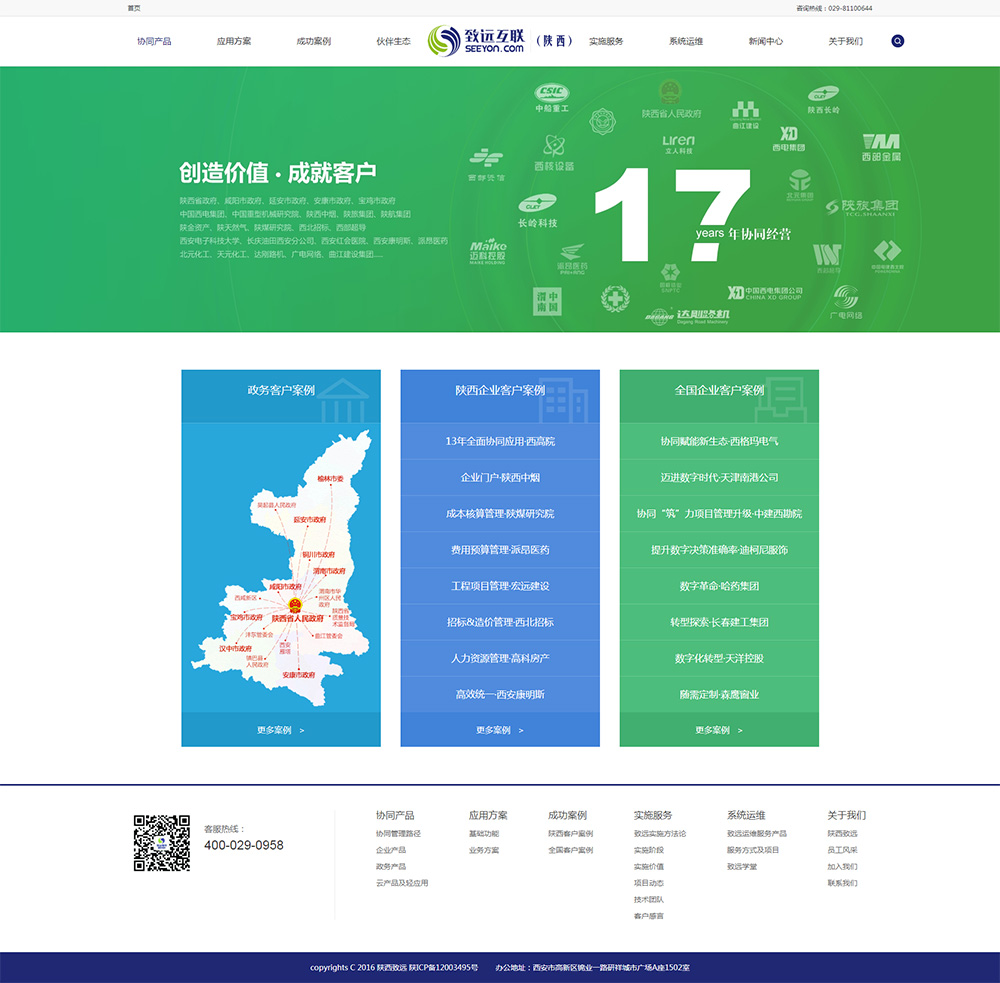This screenshot has height=983, width=1000.
Task: Open the 实施服务 navigation menu
Action: click(606, 41)
